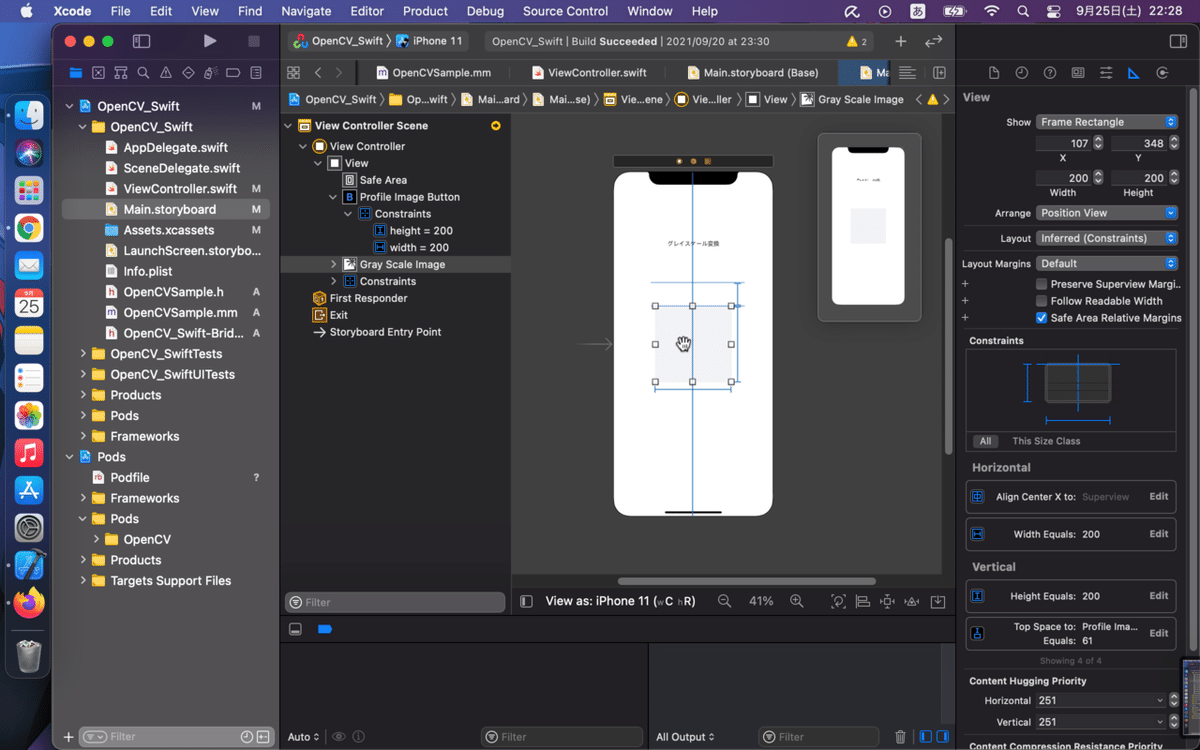Toggle the document outline panel button
Image resolution: width=1200 pixels, height=750 pixels.
[527, 601]
